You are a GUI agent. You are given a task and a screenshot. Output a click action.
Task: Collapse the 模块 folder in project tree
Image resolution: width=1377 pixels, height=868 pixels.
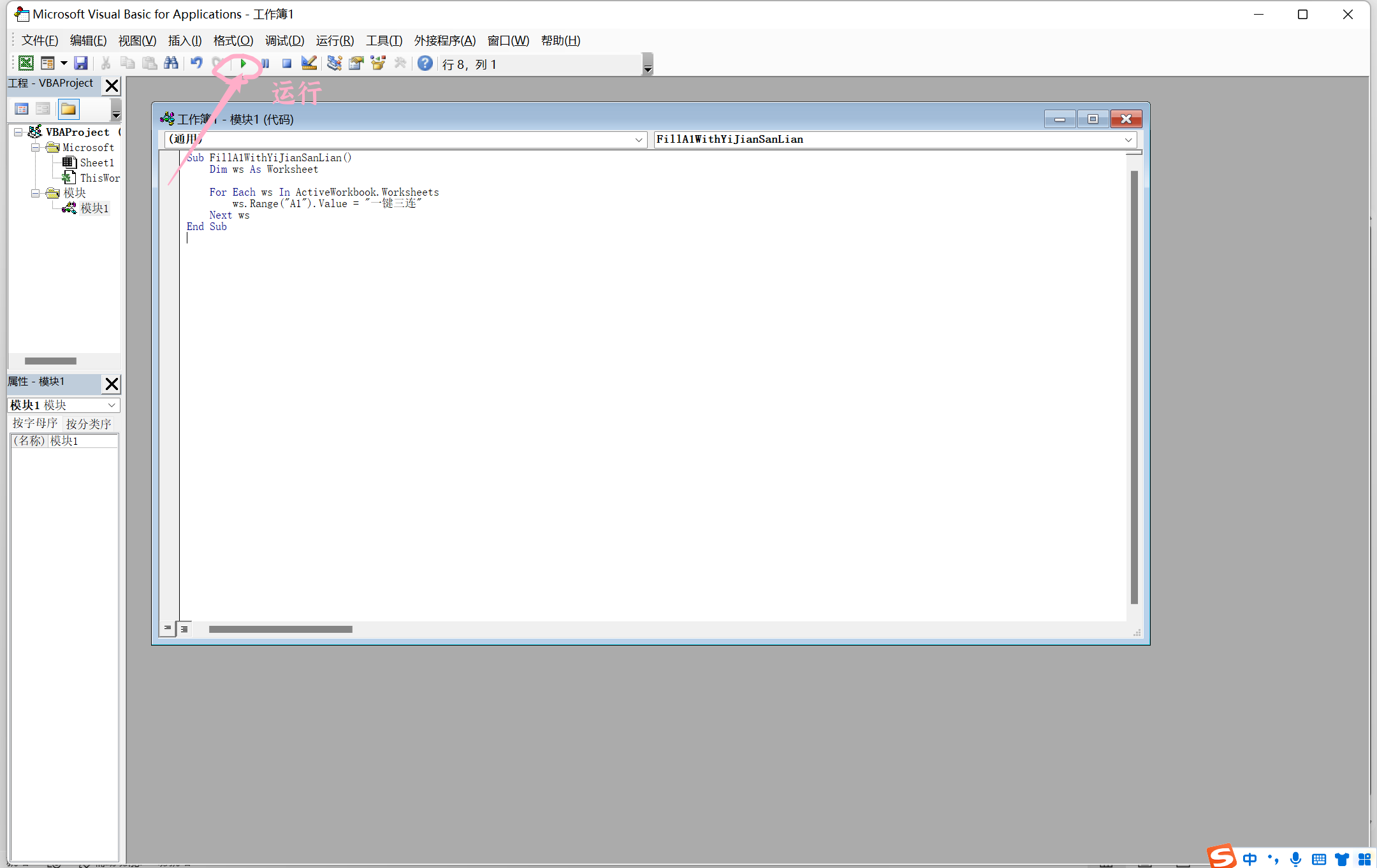click(36, 193)
